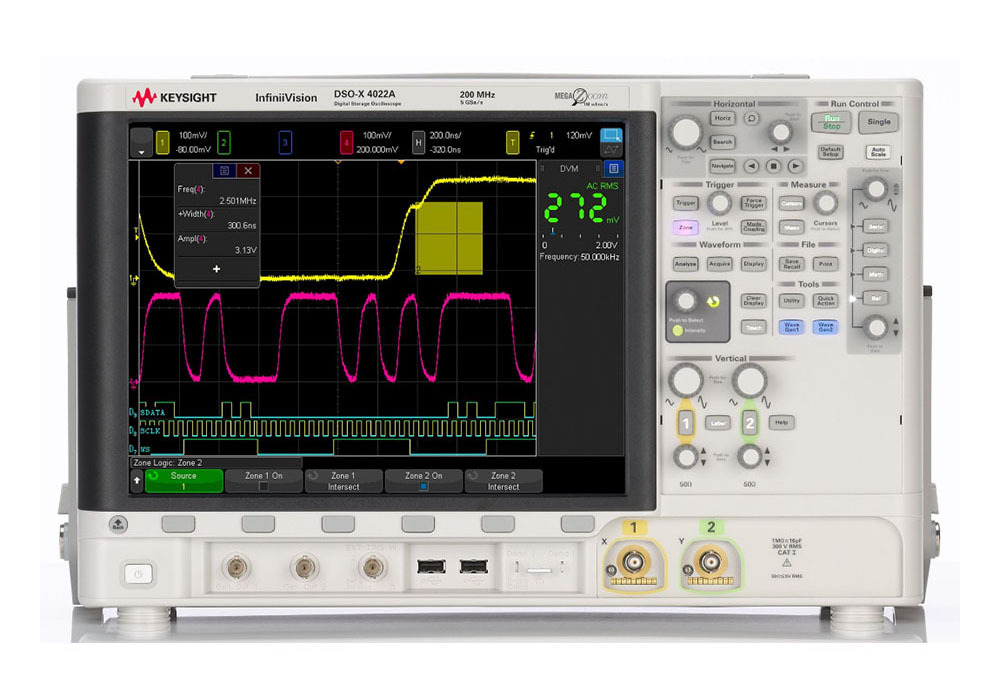The height and width of the screenshot is (700, 1000).
Task: Toggle the Run Stop key
Action: coord(831,122)
